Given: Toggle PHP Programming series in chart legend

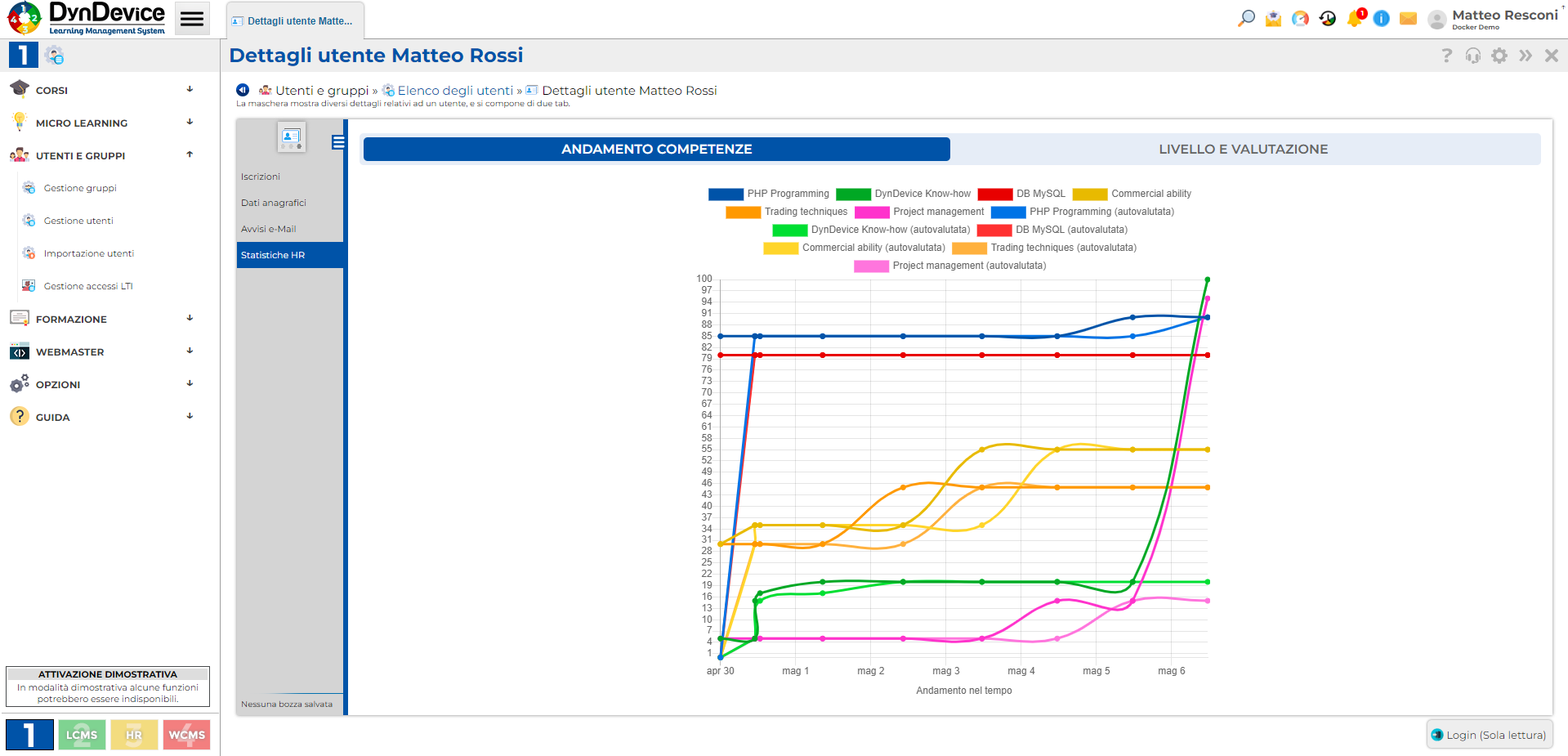Looking at the screenshot, I should tap(769, 194).
